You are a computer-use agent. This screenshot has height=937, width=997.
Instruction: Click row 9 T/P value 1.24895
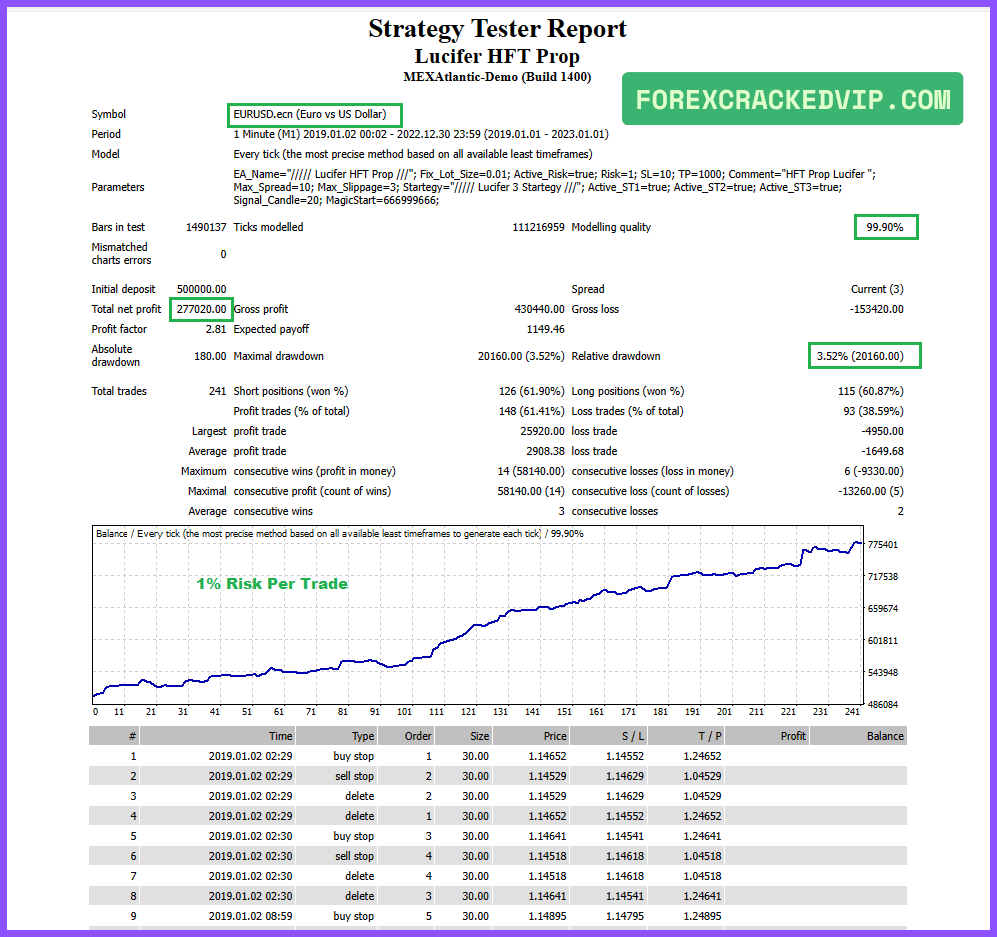702,917
